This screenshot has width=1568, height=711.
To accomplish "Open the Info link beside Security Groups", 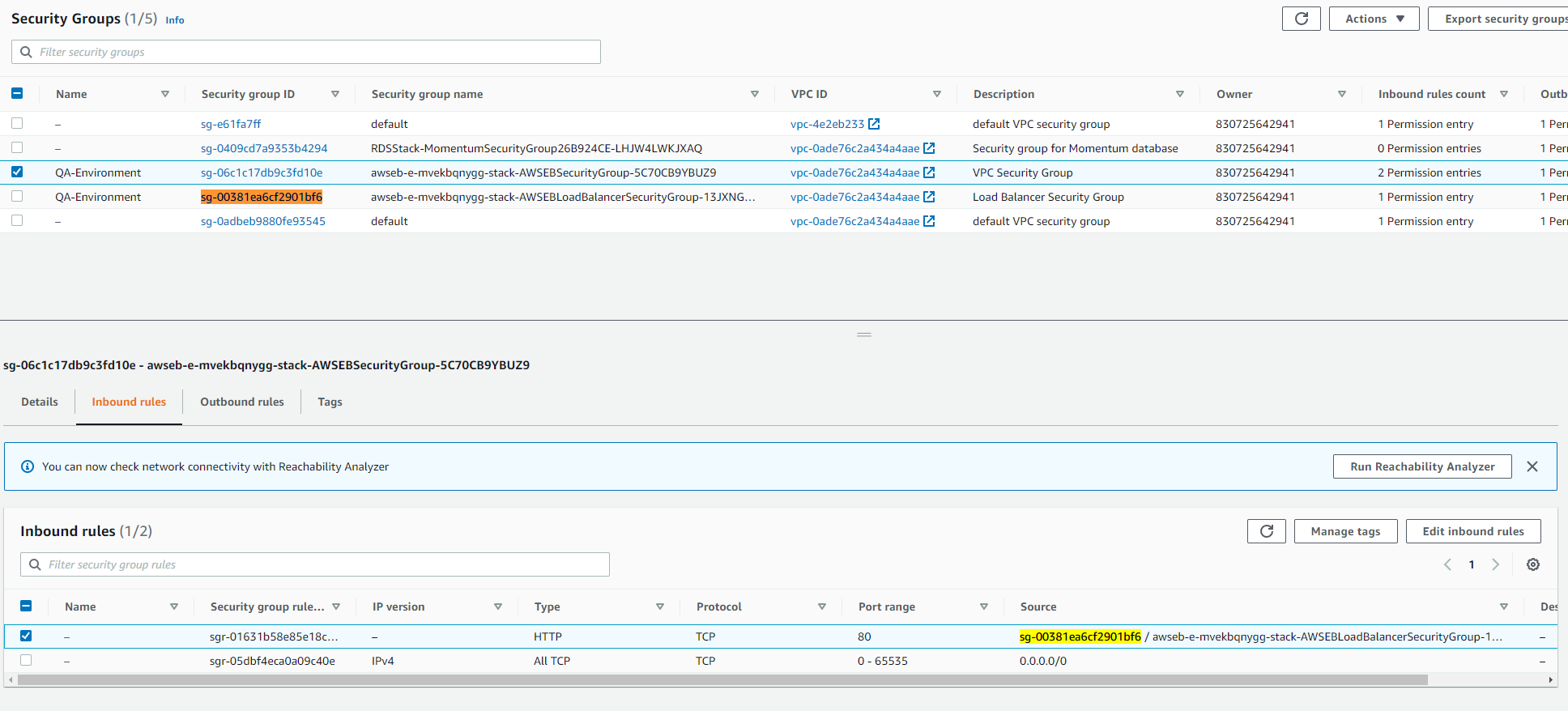I will tap(175, 20).
